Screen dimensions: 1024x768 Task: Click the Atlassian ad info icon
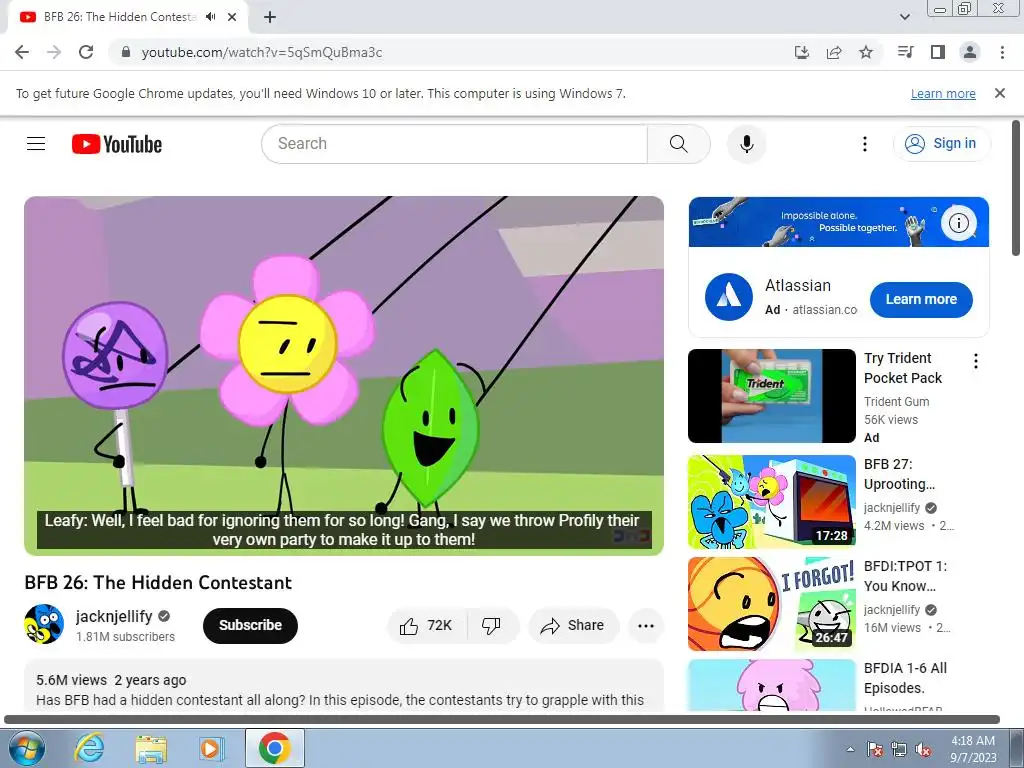[958, 223]
